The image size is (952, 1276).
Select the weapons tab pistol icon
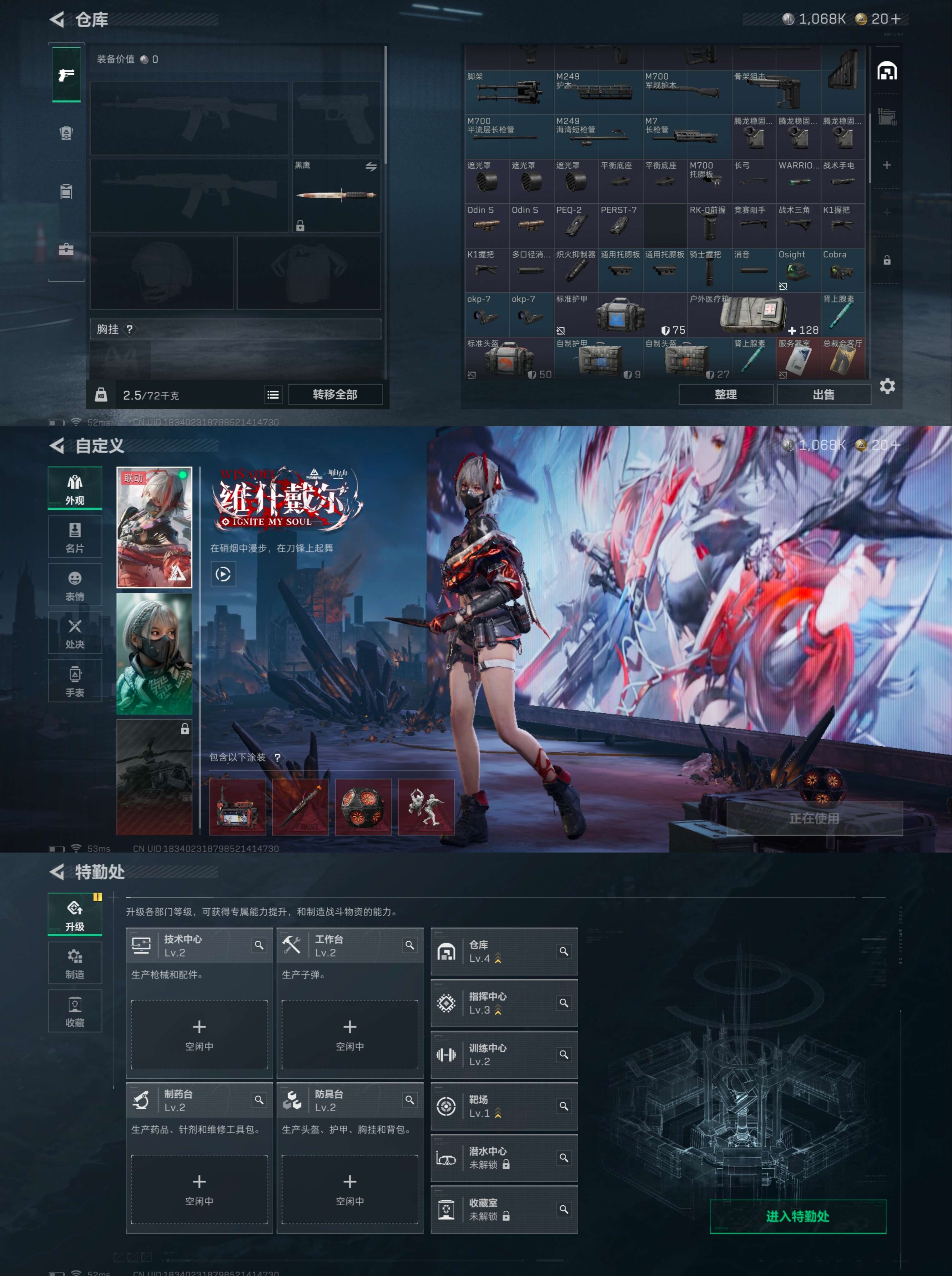66,75
